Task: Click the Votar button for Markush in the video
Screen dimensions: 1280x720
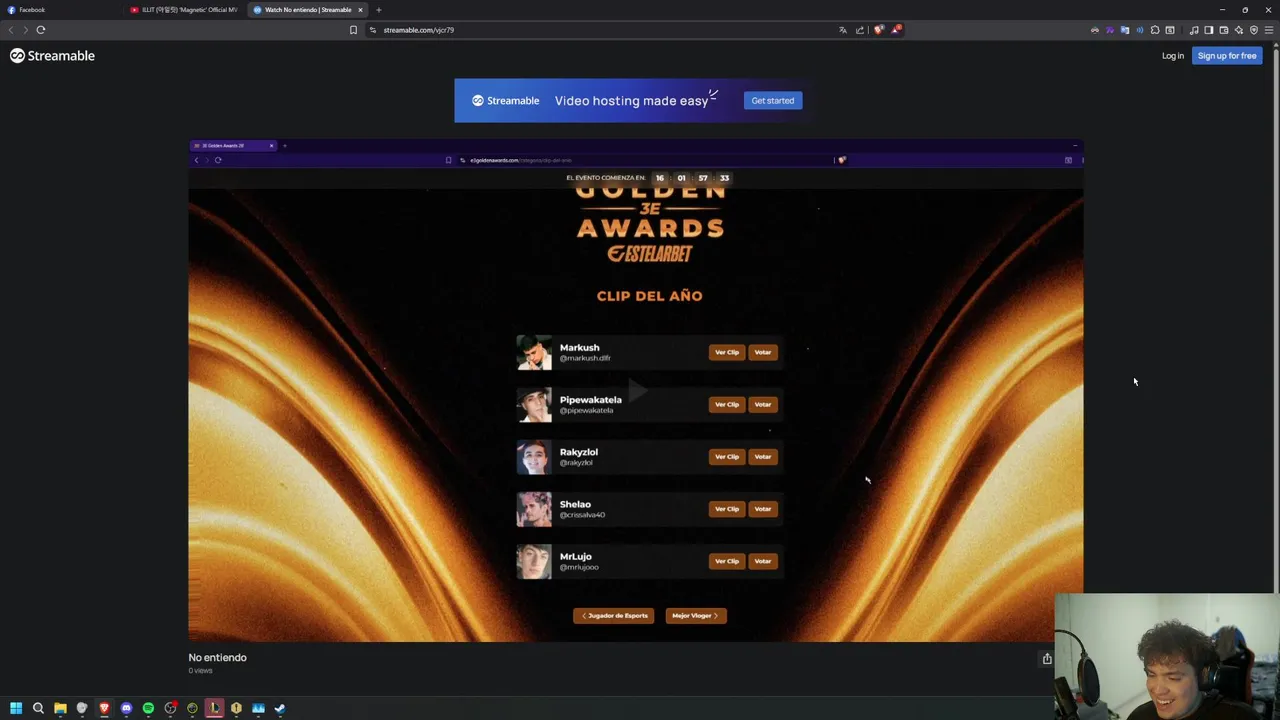Action: 763,352
